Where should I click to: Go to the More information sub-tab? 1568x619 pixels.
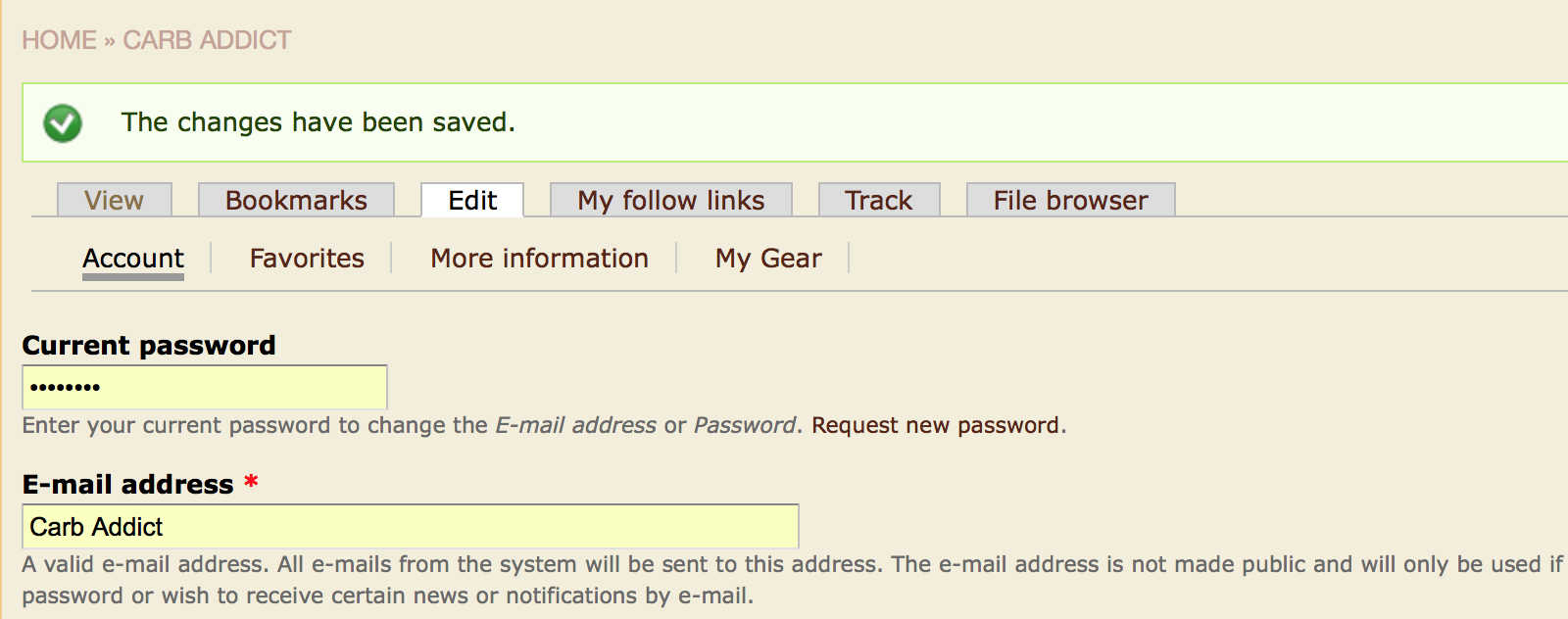pyautogui.click(x=540, y=259)
